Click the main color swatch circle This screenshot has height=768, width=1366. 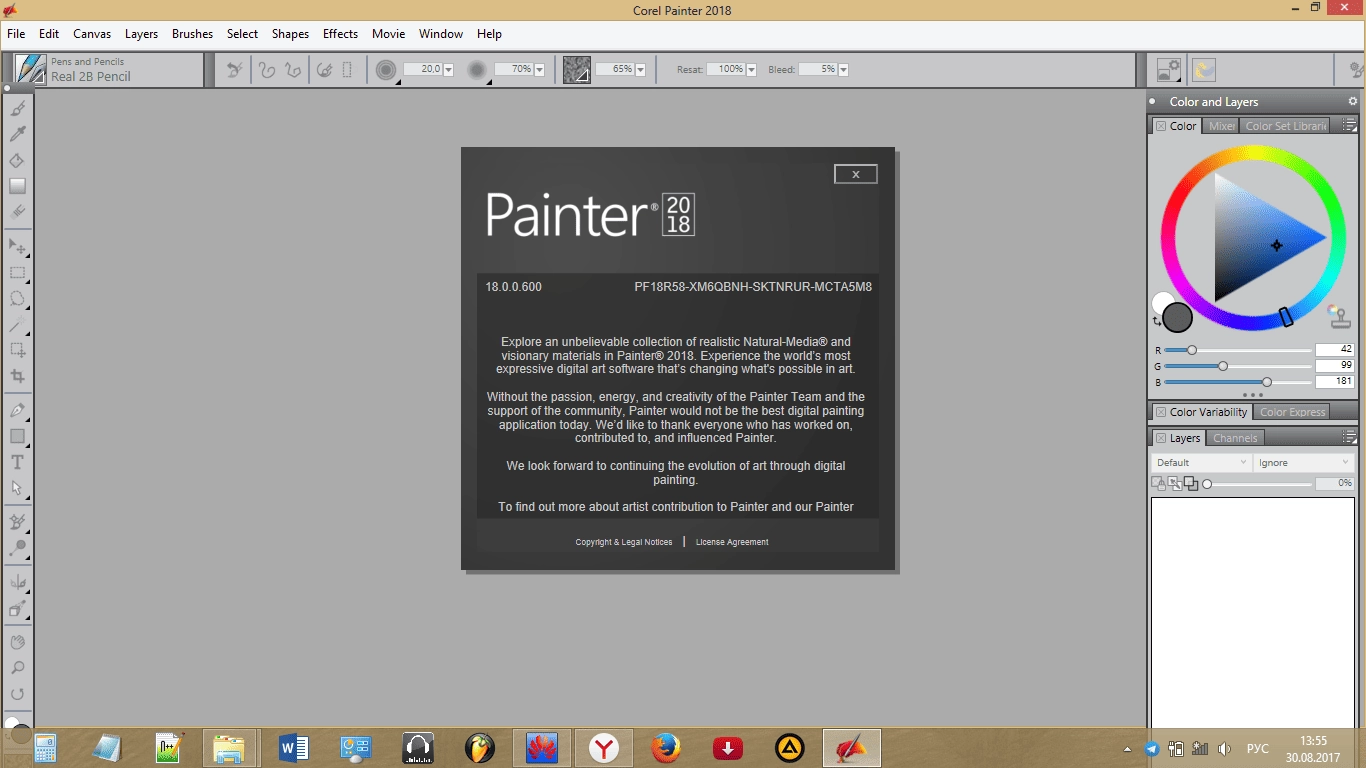tap(1178, 317)
